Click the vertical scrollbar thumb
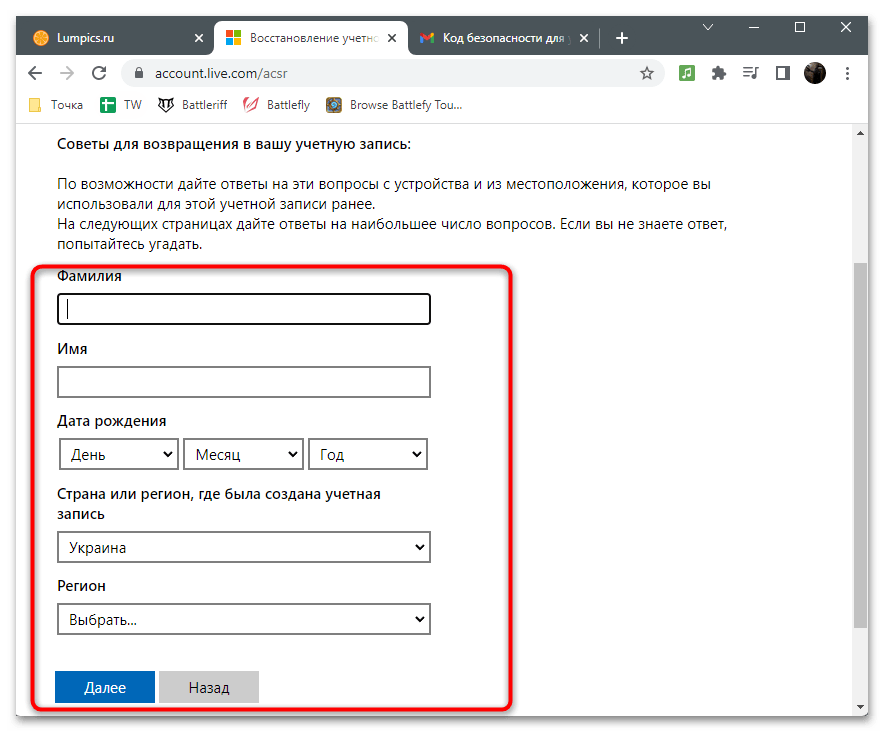Screen dimensions: 884x732 [x=860, y=446]
